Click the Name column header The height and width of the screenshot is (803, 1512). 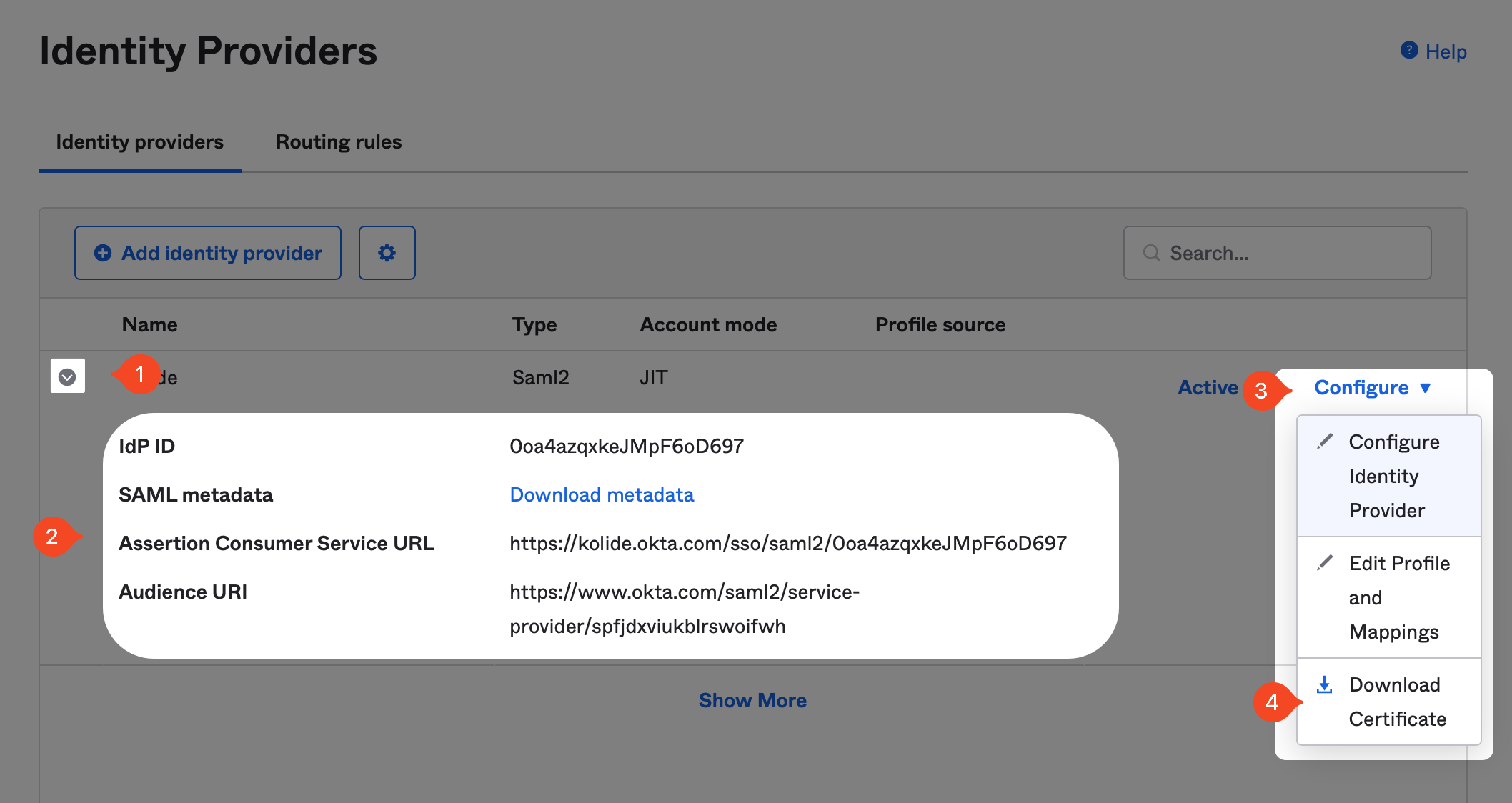pos(149,324)
